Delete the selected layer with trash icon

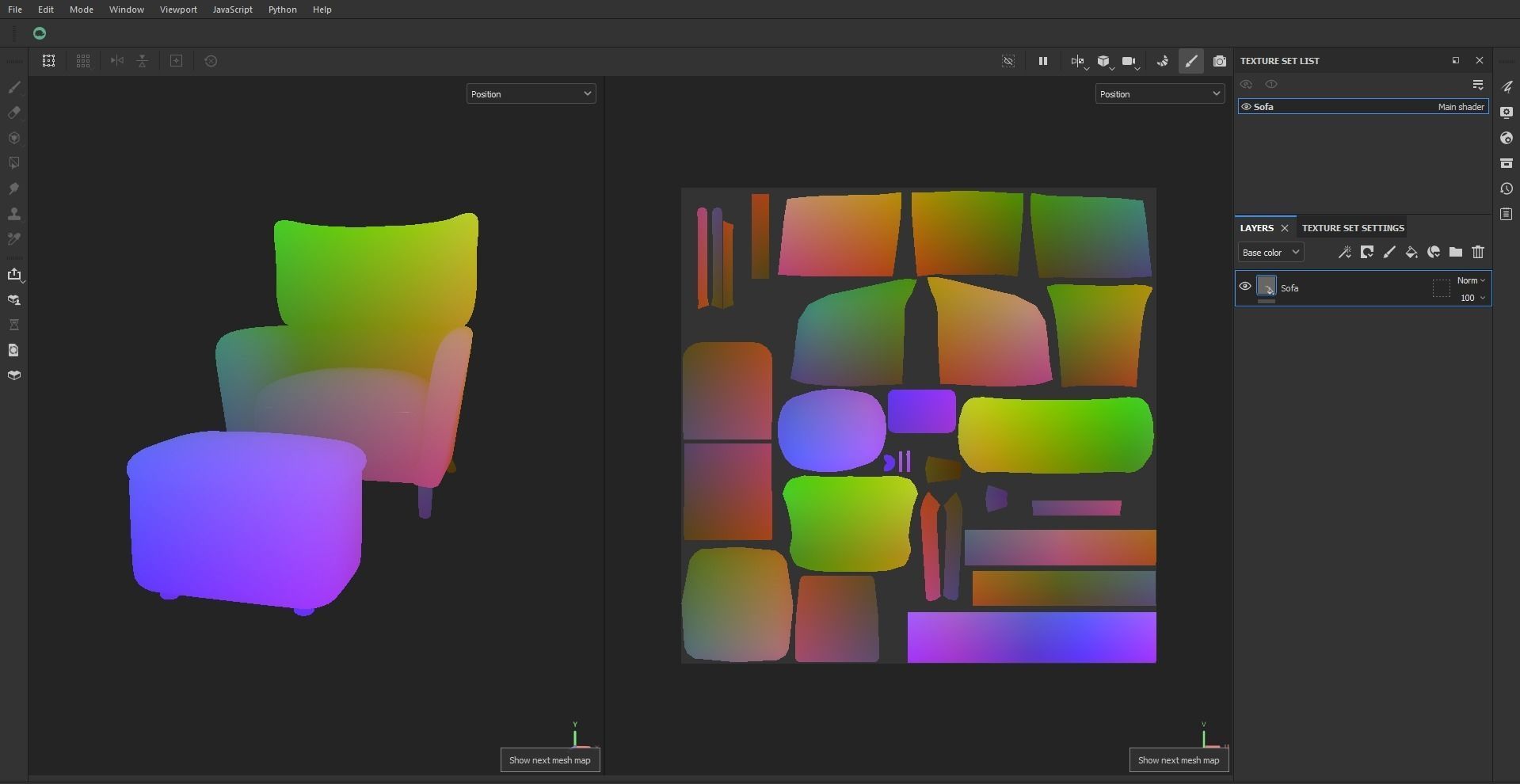1478,253
